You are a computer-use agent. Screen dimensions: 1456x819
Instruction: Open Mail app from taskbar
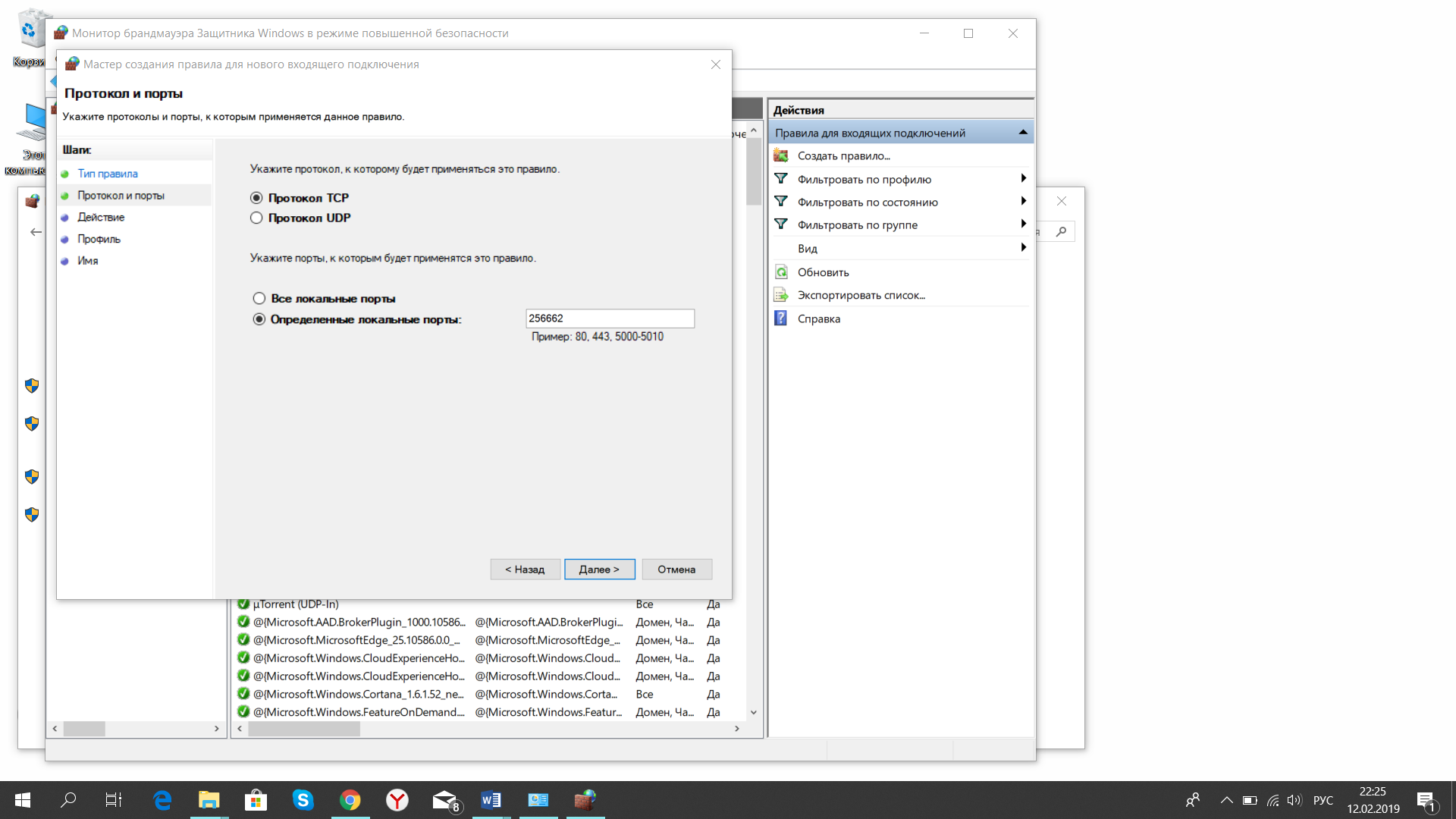coord(445,800)
